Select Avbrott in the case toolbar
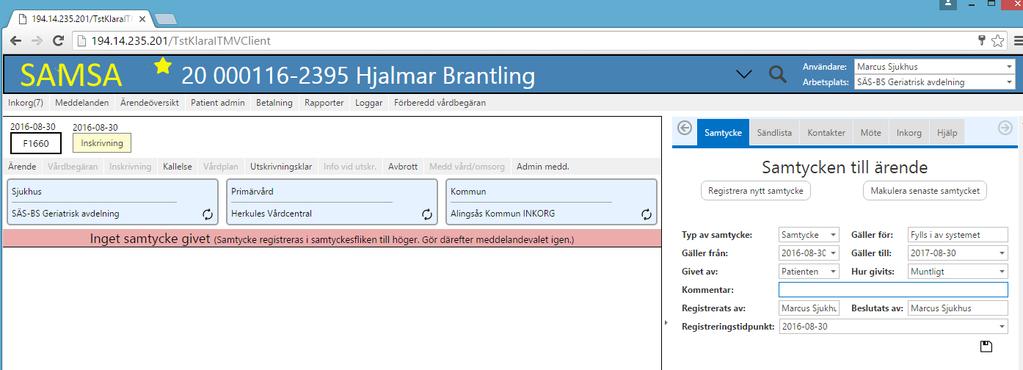 [x=403, y=167]
